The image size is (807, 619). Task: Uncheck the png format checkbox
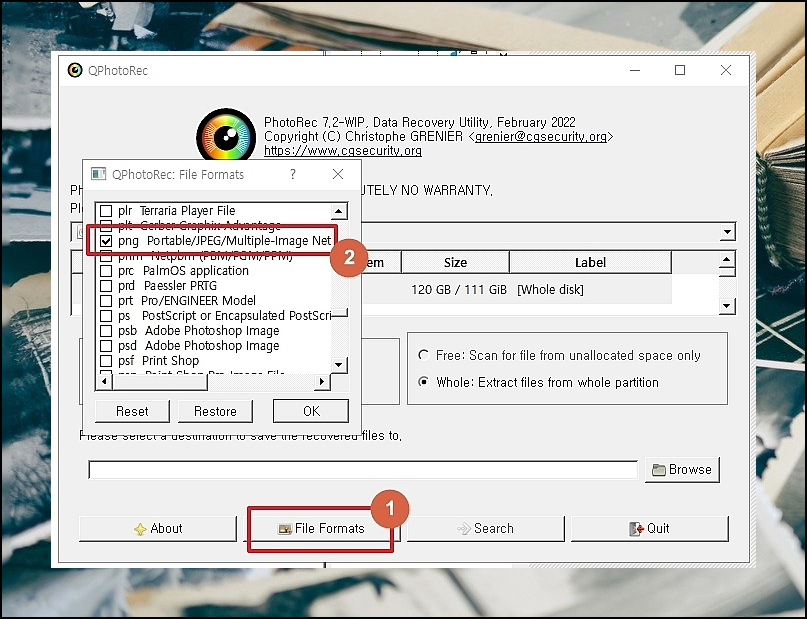(x=106, y=241)
